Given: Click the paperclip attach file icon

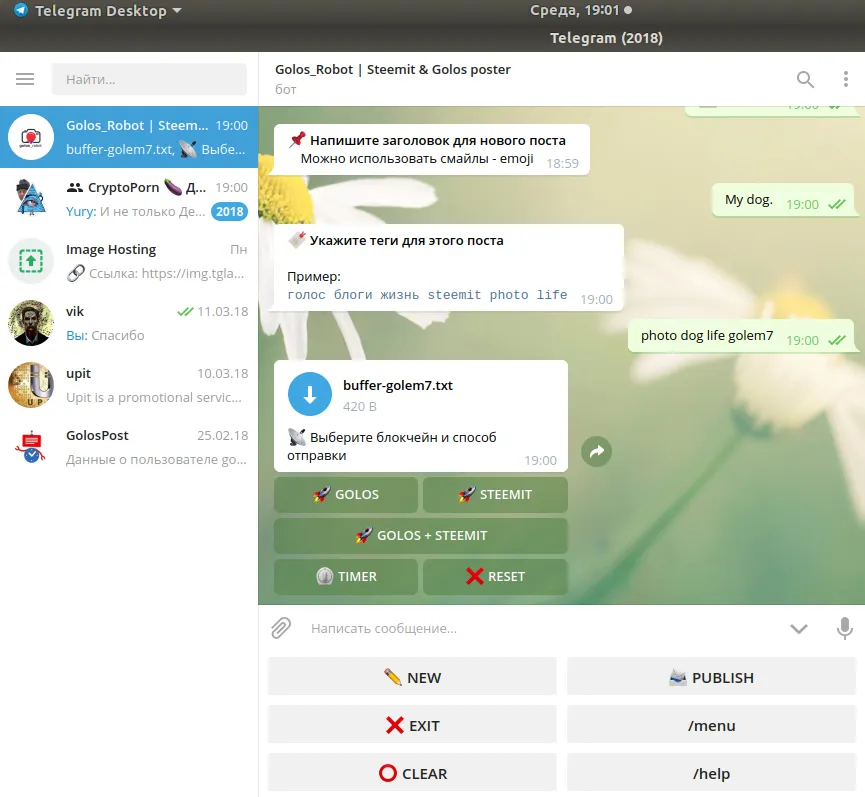Looking at the screenshot, I should 281,628.
